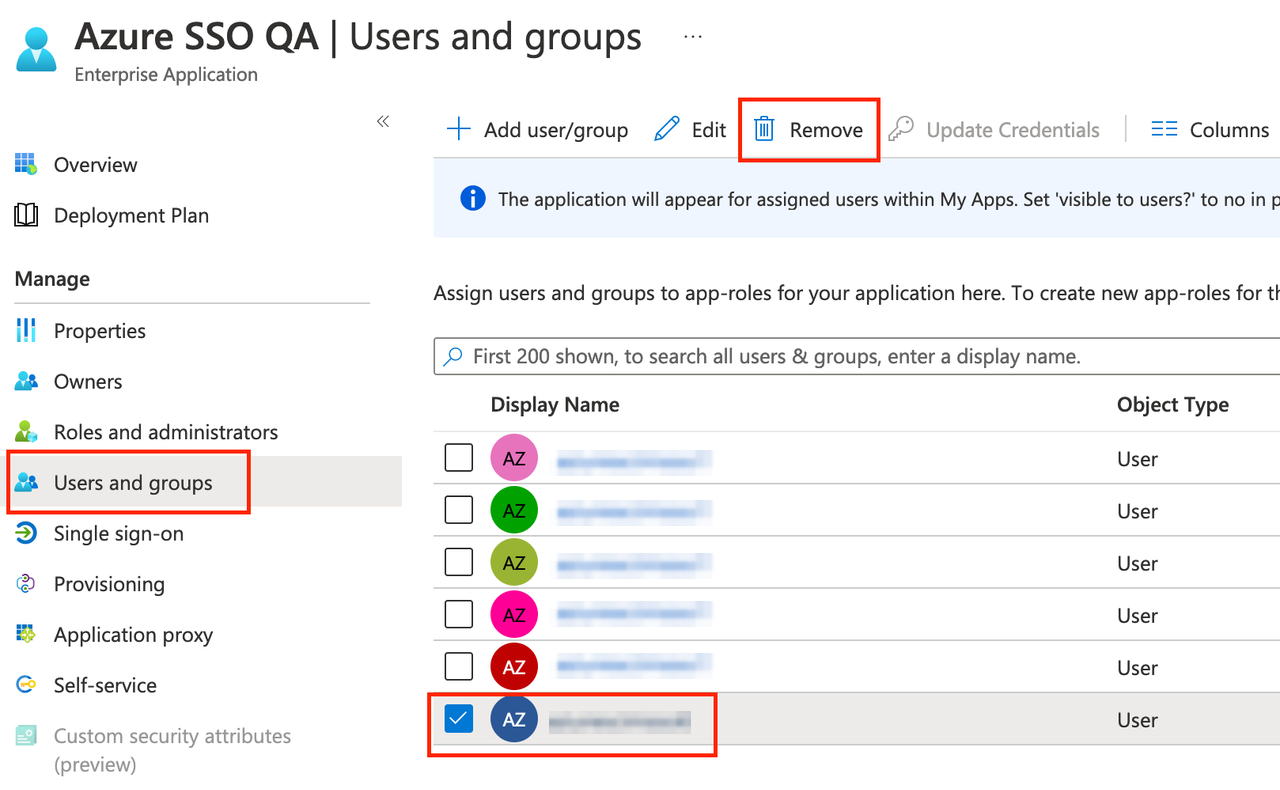
Task: Click the Overview grid icon
Action: 26,164
